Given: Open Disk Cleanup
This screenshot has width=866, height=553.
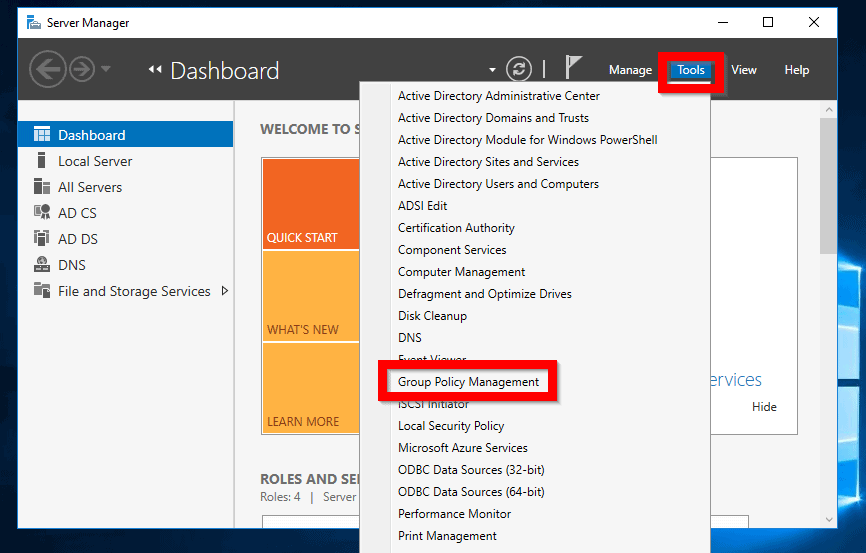Looking at the screenshot, I should [x=432, y=316].
